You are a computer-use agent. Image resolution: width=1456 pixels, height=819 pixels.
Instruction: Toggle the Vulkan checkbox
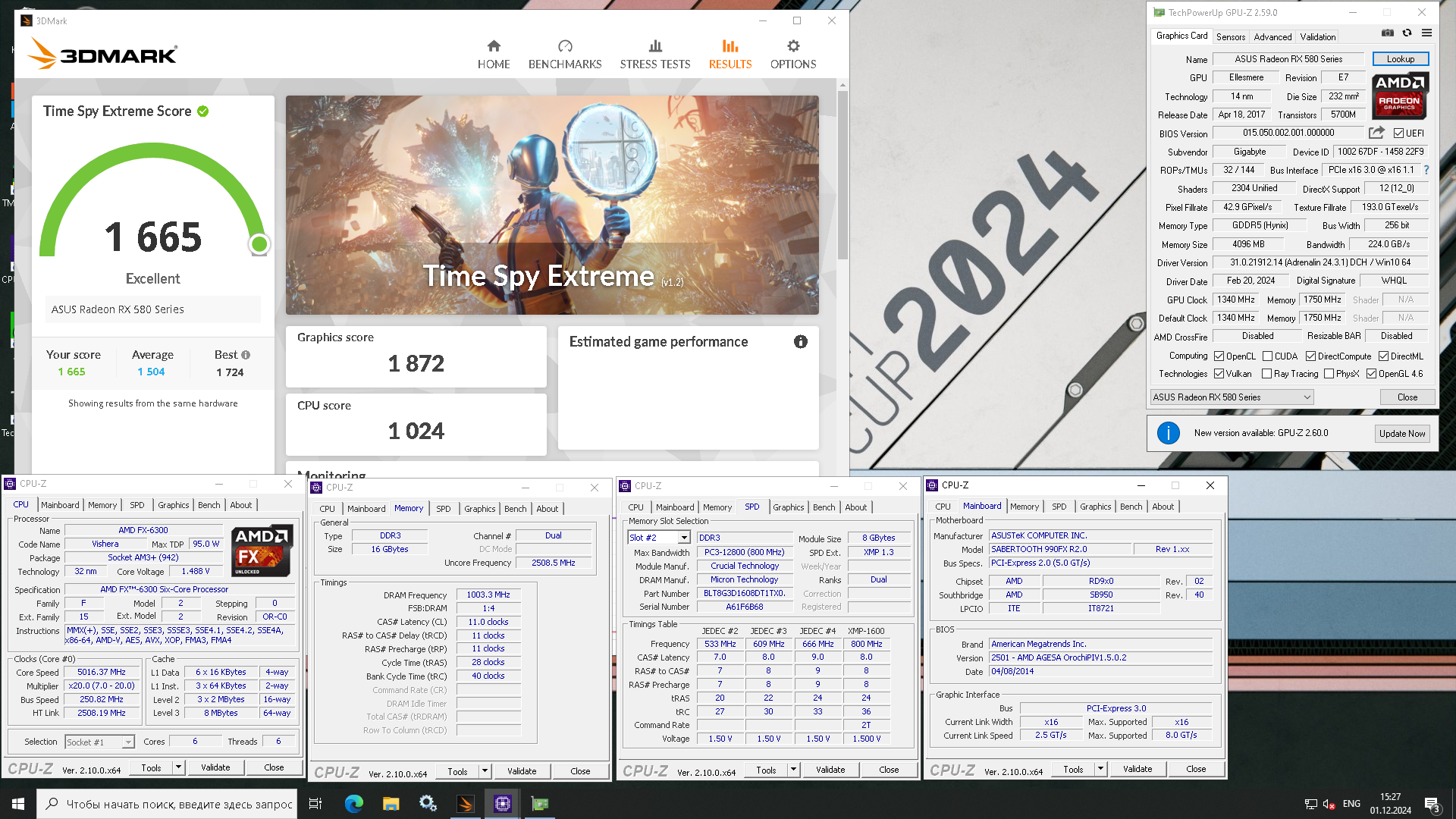coord(1219,374)
